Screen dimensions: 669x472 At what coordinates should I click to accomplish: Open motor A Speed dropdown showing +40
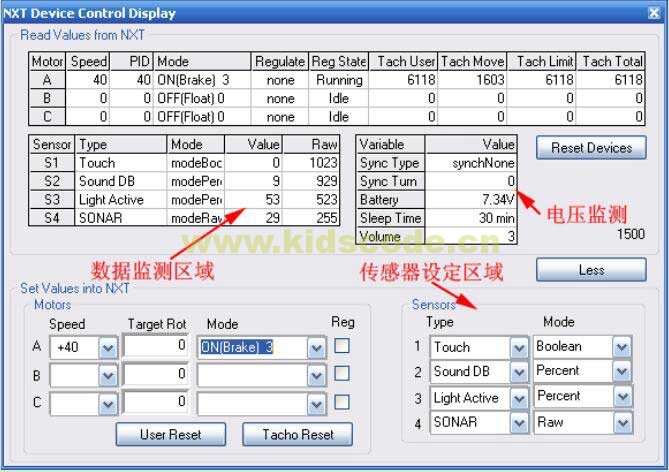108,348
